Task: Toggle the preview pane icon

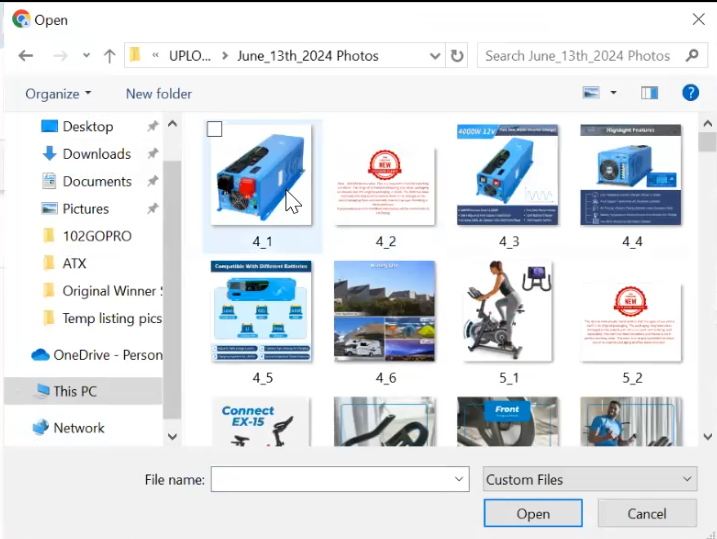Action: coord(650,93)
